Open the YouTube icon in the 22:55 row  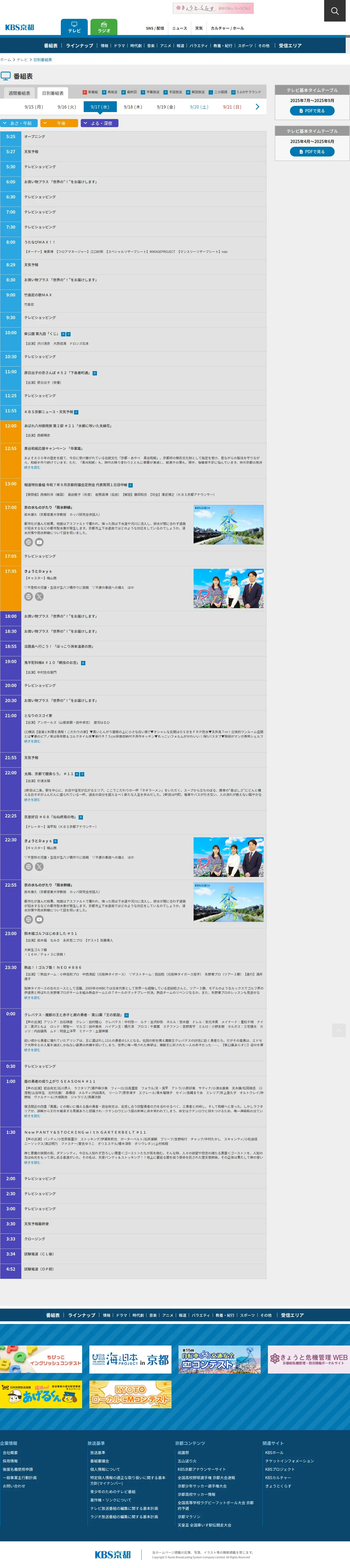click(x=40, y=919)
